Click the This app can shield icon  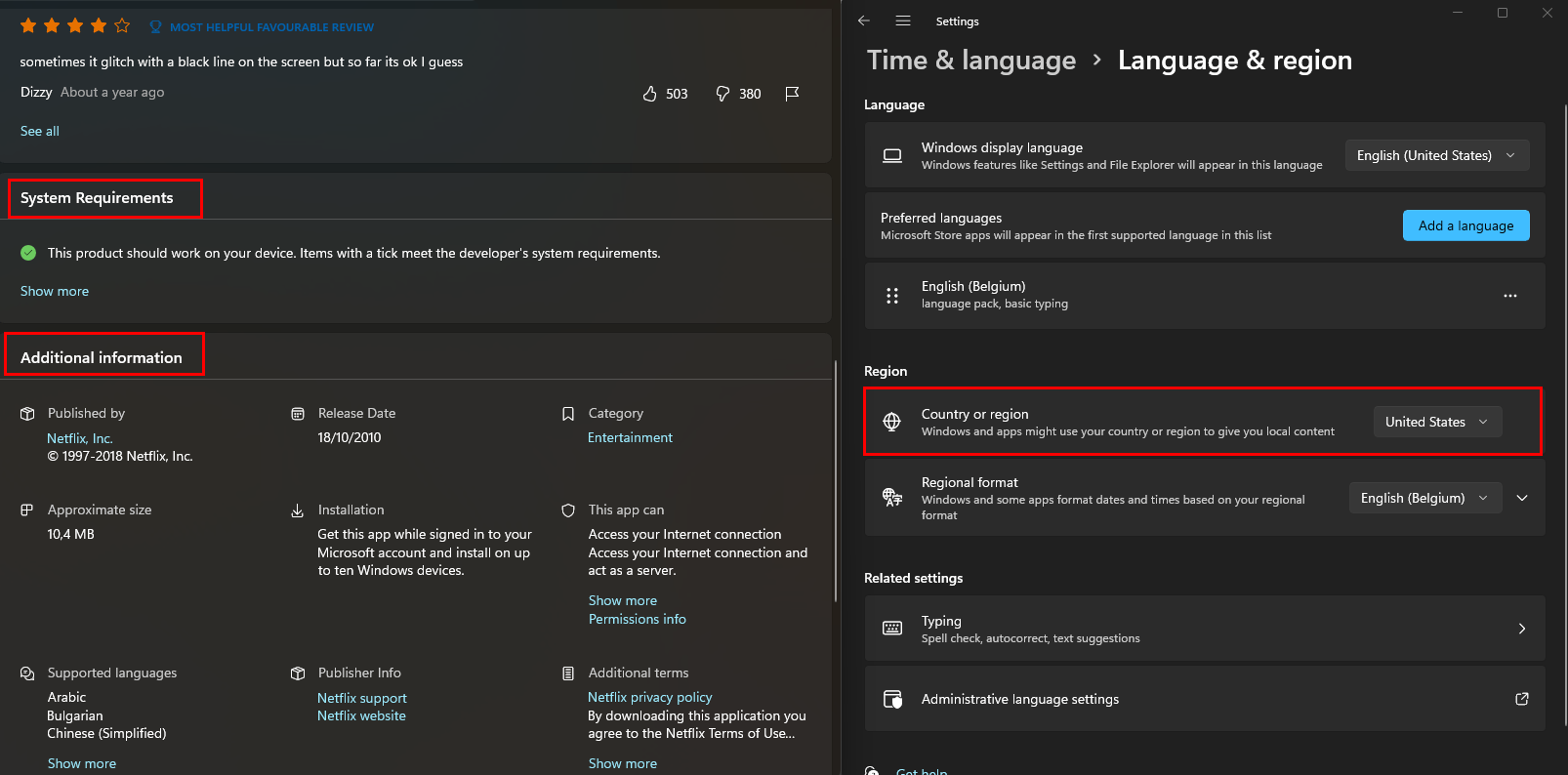[x=568, y=510]
